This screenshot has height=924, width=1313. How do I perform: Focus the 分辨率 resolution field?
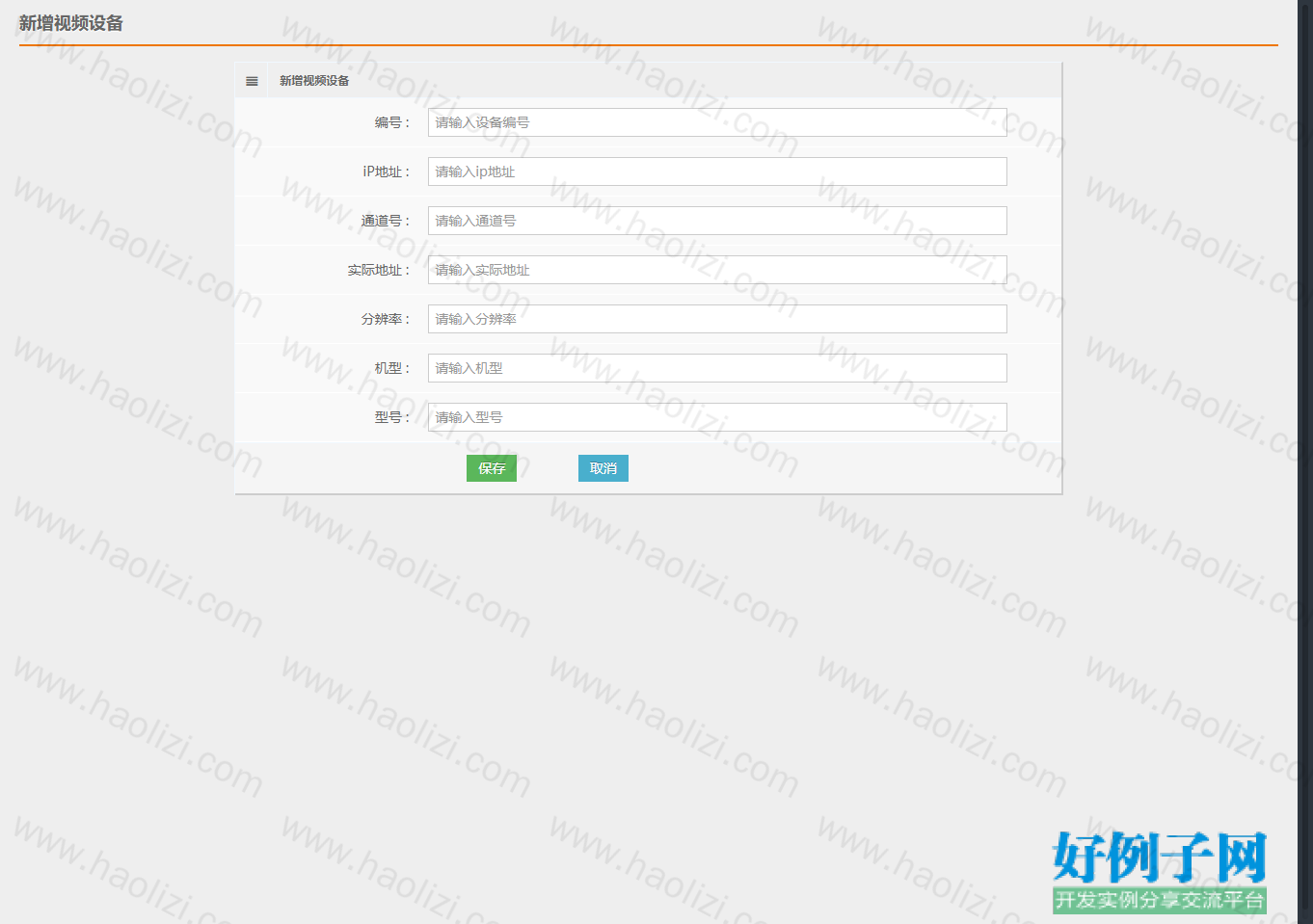717,319
